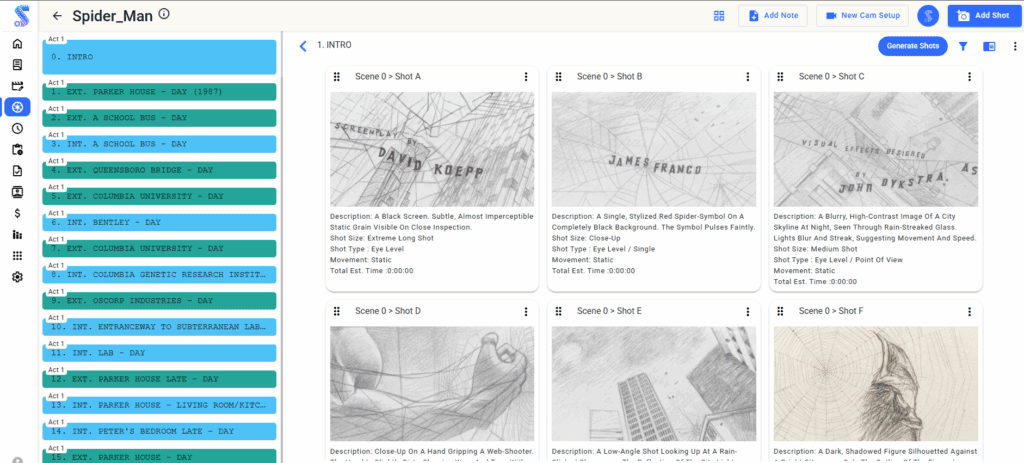This screenshot has height=463, width=1024.
Task: Click the info icon next to Spider_Man
Action: click(164, 14)
